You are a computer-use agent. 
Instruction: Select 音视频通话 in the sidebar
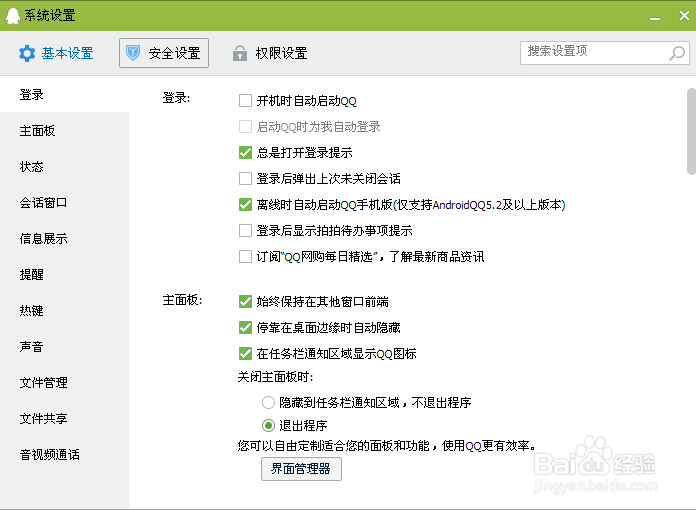click(x=64, y=454)
